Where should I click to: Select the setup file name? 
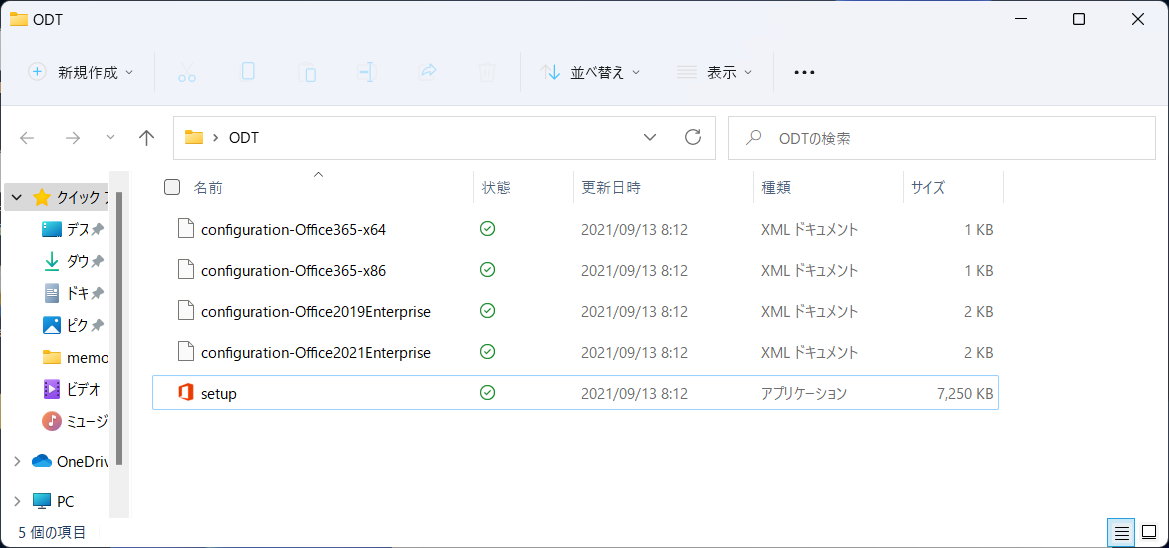click(219, 394)
